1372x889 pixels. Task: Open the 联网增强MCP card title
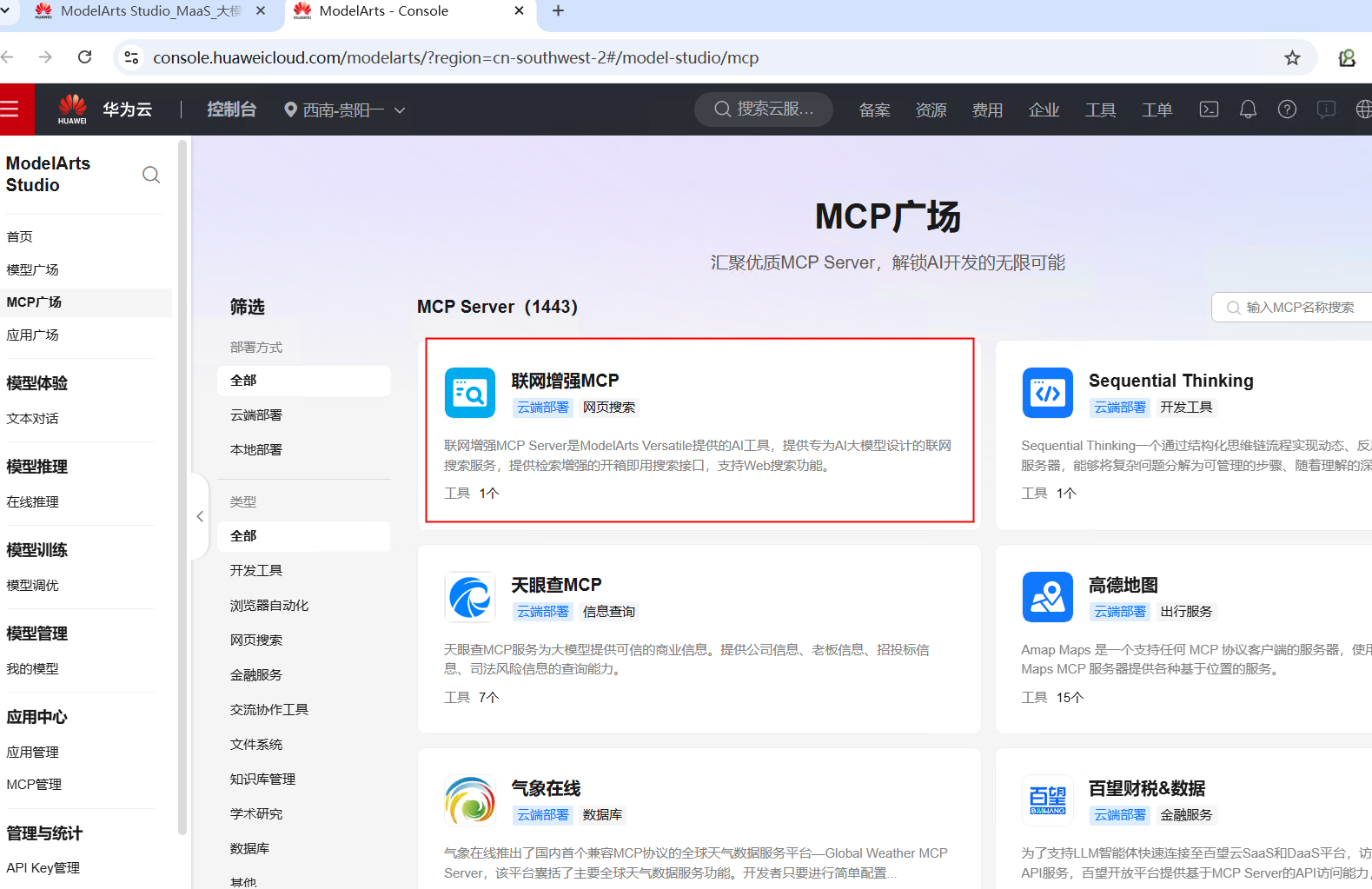click(x=565, y=381)
